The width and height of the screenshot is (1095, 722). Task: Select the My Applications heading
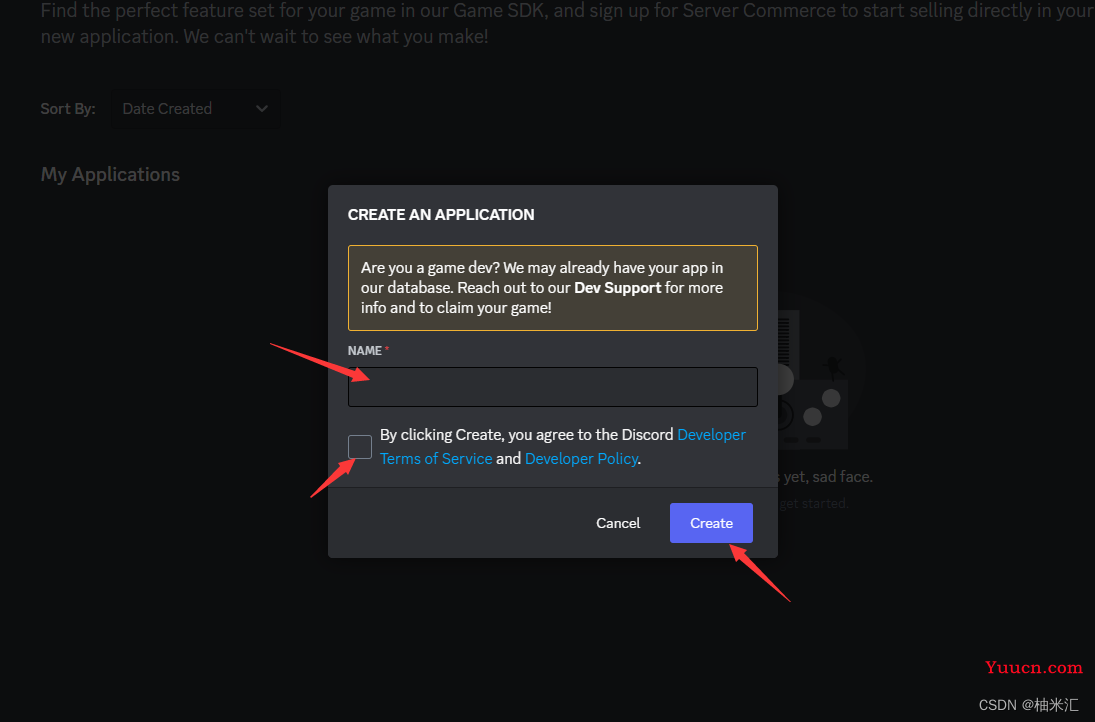pos(110,175)
